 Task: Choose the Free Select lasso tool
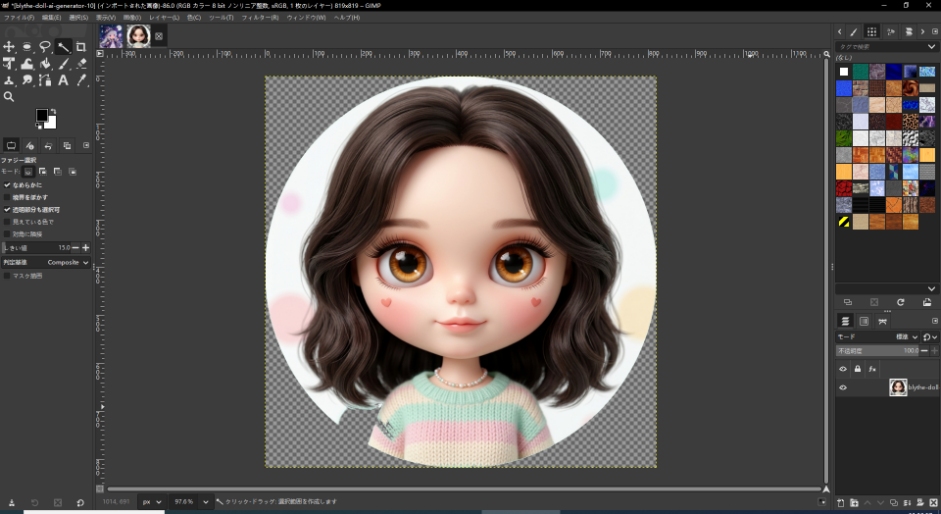[x=45, y=47]
